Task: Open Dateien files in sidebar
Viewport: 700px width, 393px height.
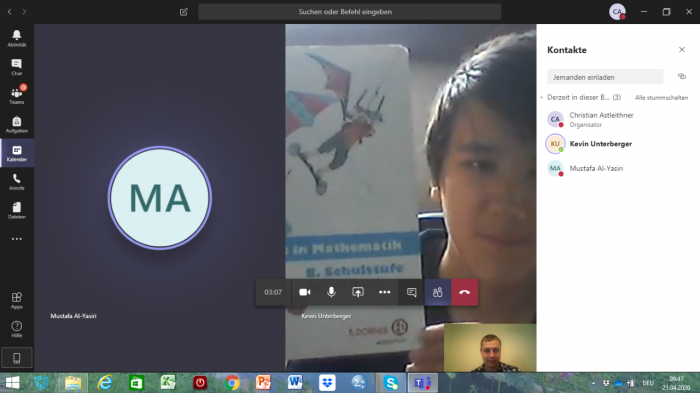Action: (17, 210)
